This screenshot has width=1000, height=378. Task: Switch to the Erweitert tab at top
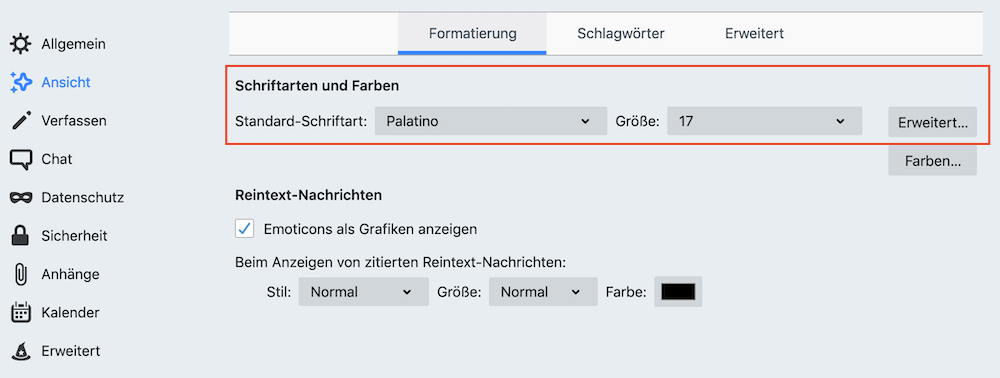[754, 34]
